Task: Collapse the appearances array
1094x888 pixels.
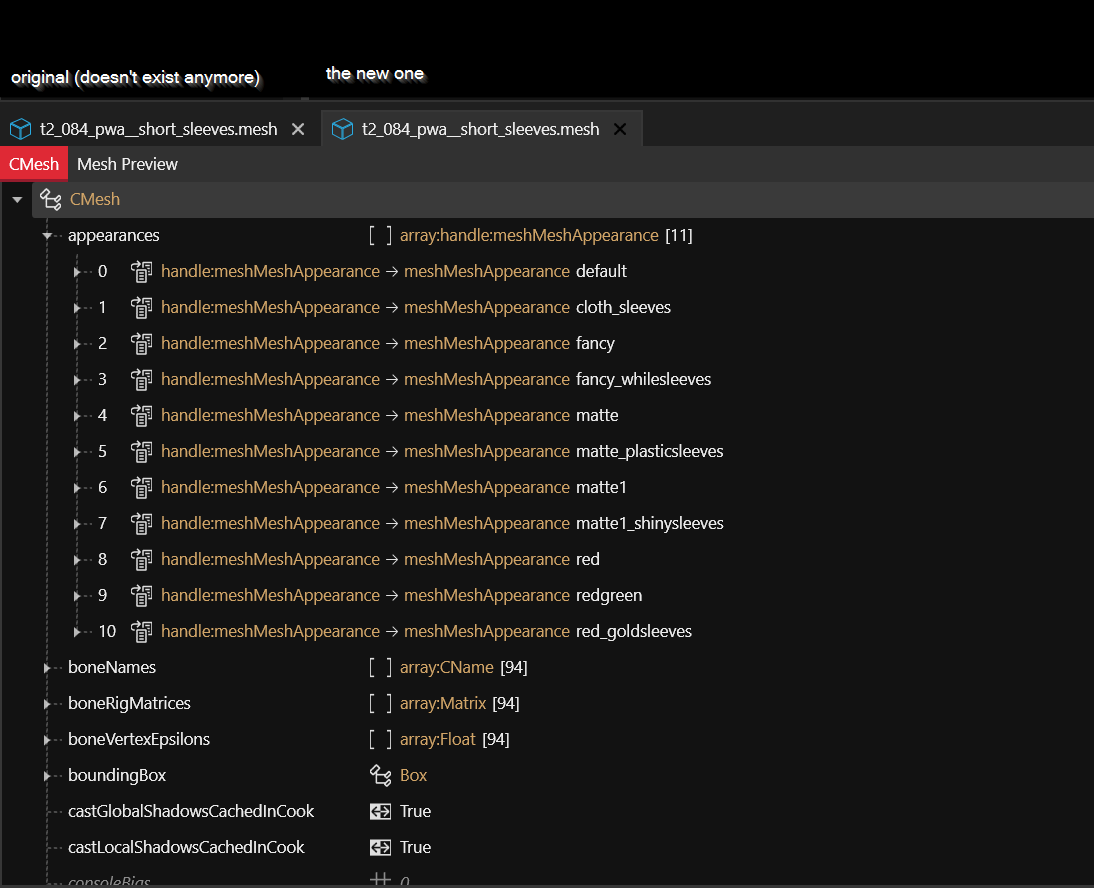Action: pyautogui.click(x=47, y=236)
